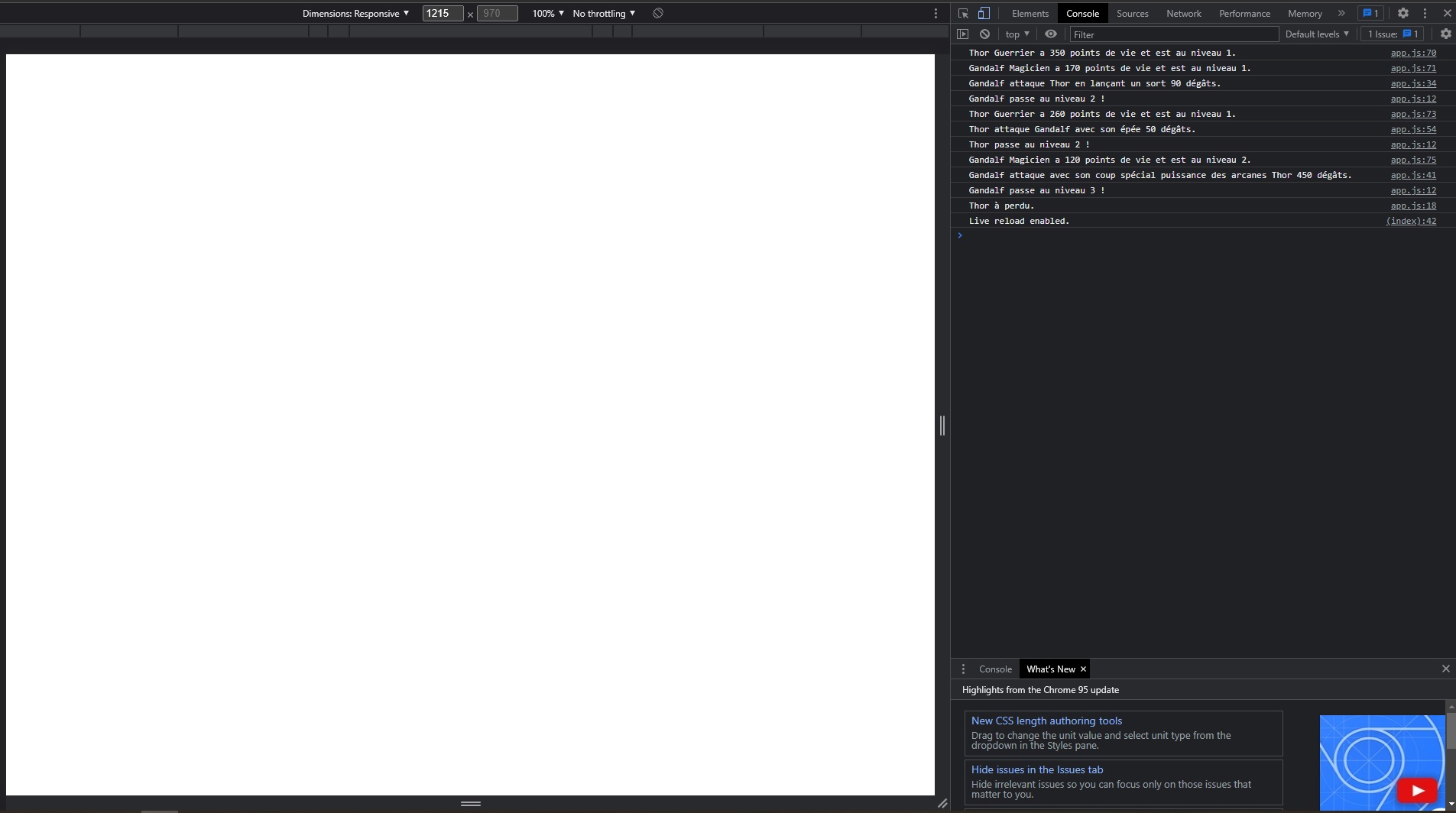This screenshot has width=1456, height=813.
Task: Open the Dimensions: Responsive dropdown
Action: pyautogui.click(x=356, y=13)
